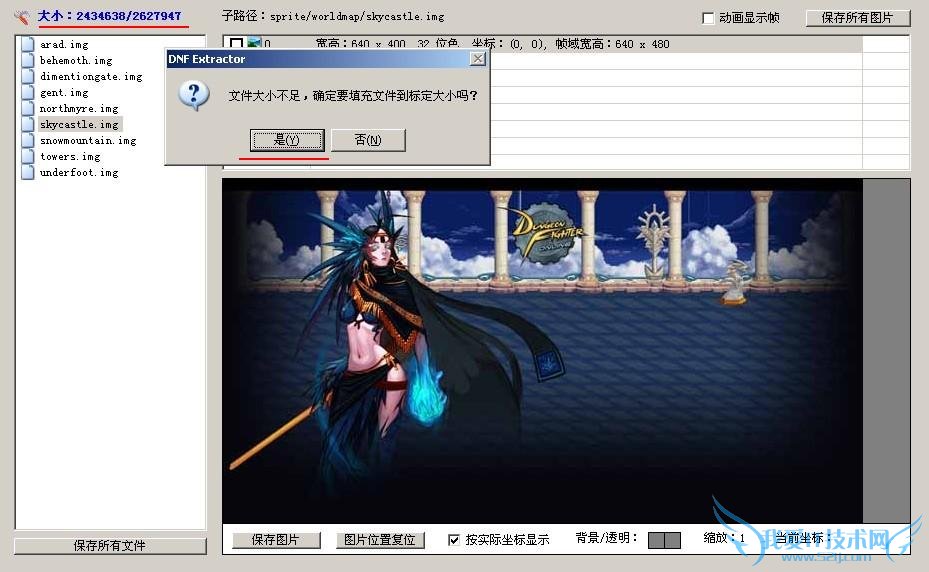Select towers.img in the file list

[70, 156]
